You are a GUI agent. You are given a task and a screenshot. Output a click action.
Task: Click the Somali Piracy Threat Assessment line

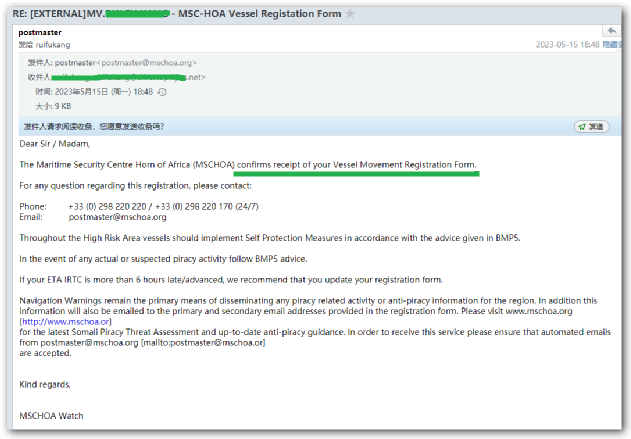click(x=315, y=332)
